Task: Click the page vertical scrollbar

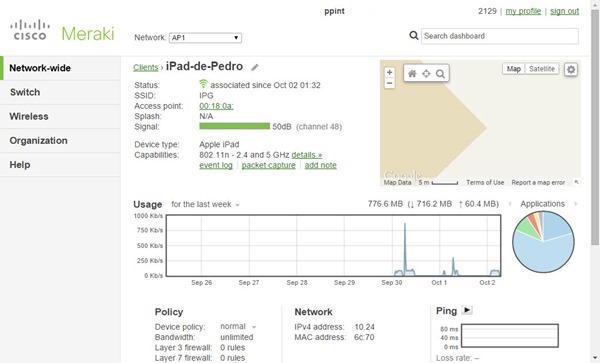Action: coord(595,126)
